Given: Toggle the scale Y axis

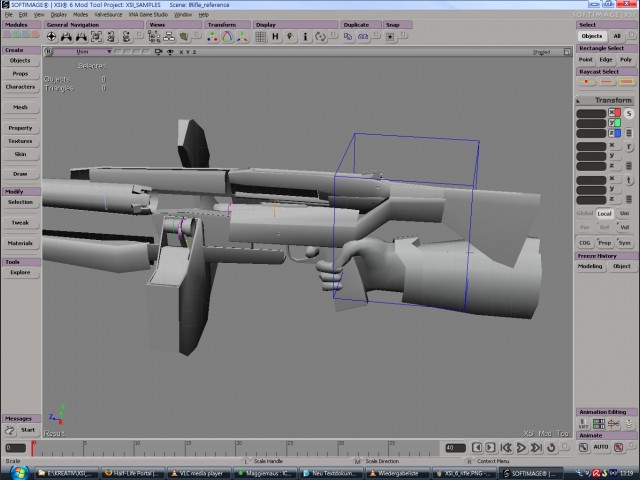Looking at the screenshot, I should pyautogui.click(x=614, y=122).
